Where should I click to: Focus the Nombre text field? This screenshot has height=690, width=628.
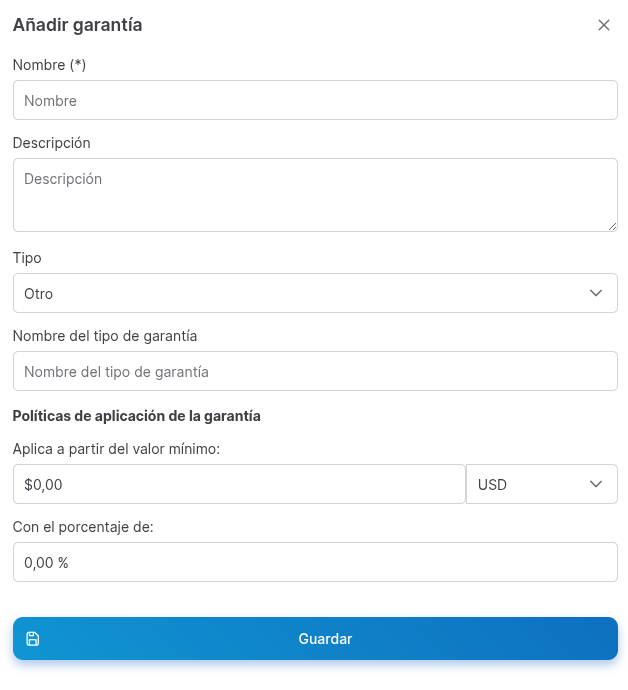(315, 100)
